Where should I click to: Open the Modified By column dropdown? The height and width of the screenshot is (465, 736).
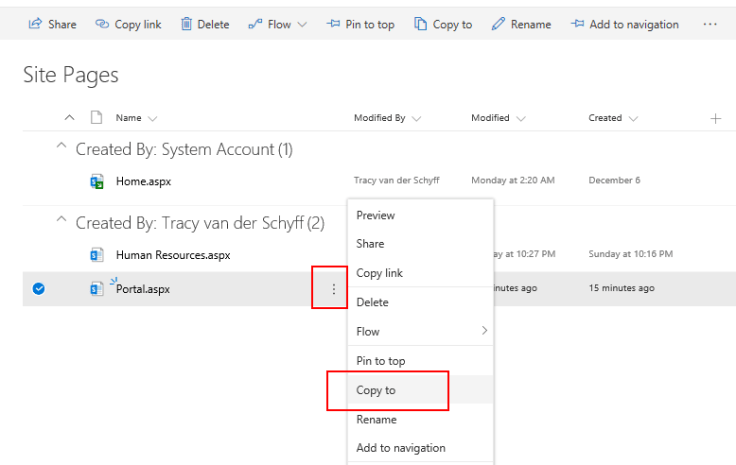pos(387,118)
